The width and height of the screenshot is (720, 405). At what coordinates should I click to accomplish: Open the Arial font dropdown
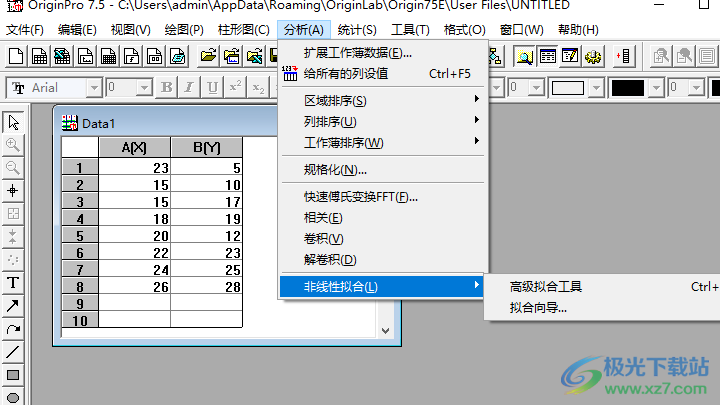94,87
